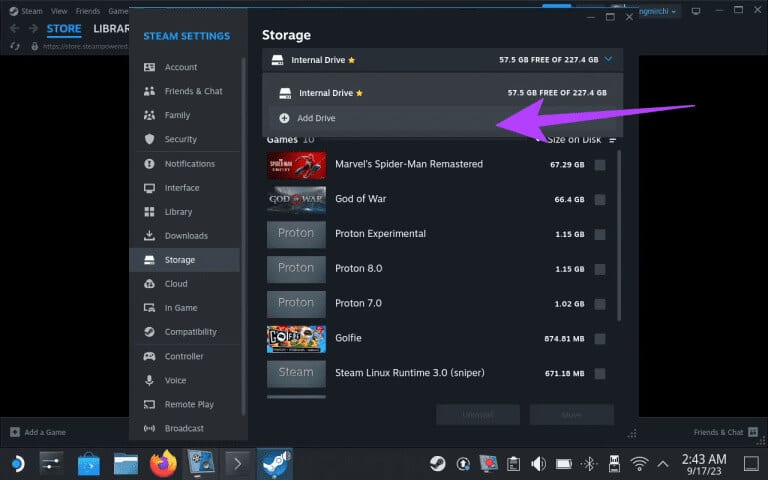This screenshot has width=768, height=480.
Task: Open the Wi-Fi network tray icon
Action: point(639,463)
